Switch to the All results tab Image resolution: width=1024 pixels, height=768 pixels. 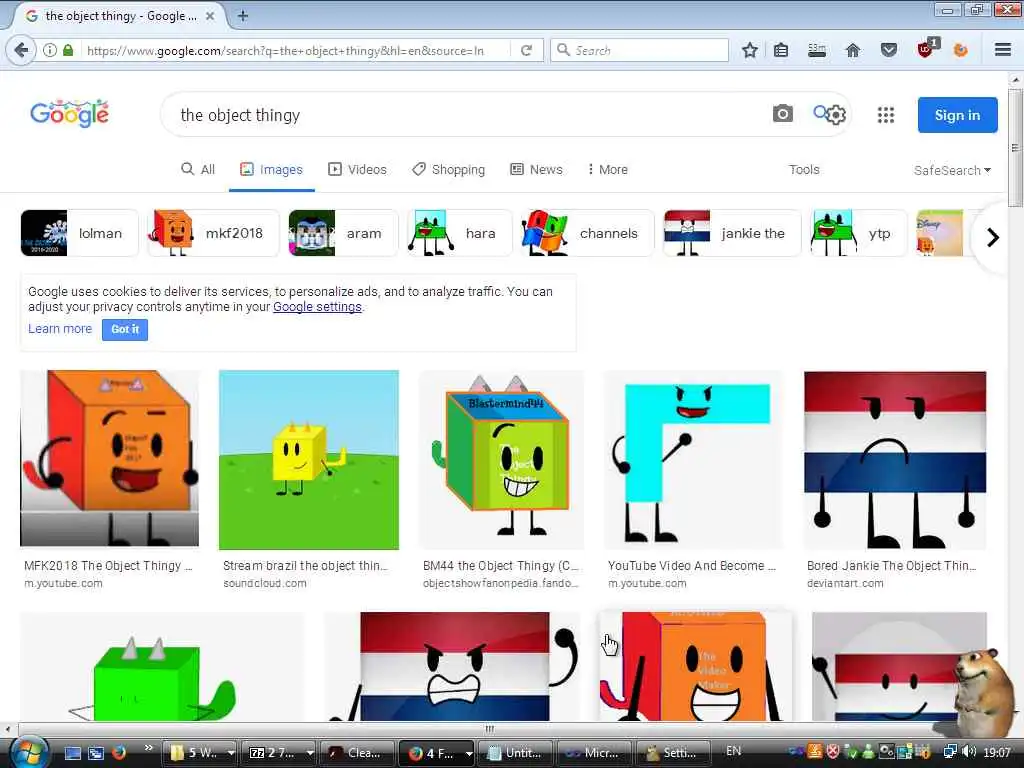tap(198, 170)
